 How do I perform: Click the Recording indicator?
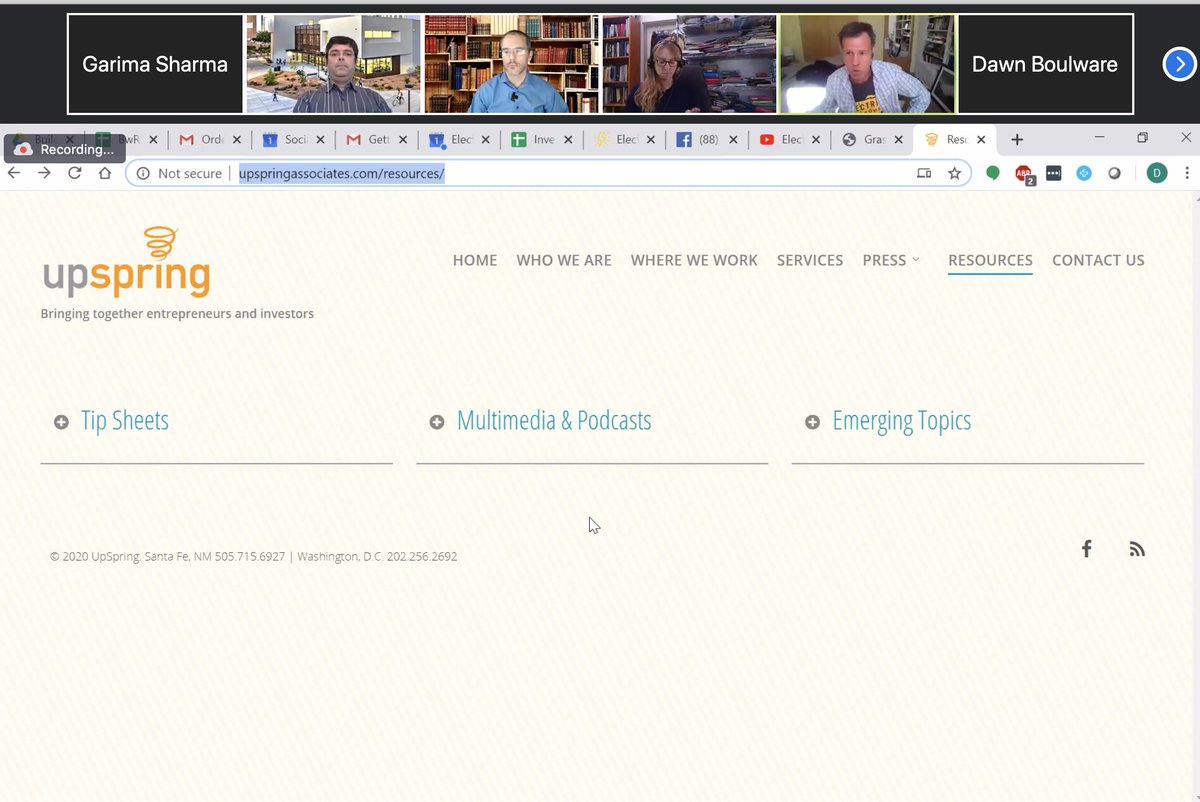(65, 149)
